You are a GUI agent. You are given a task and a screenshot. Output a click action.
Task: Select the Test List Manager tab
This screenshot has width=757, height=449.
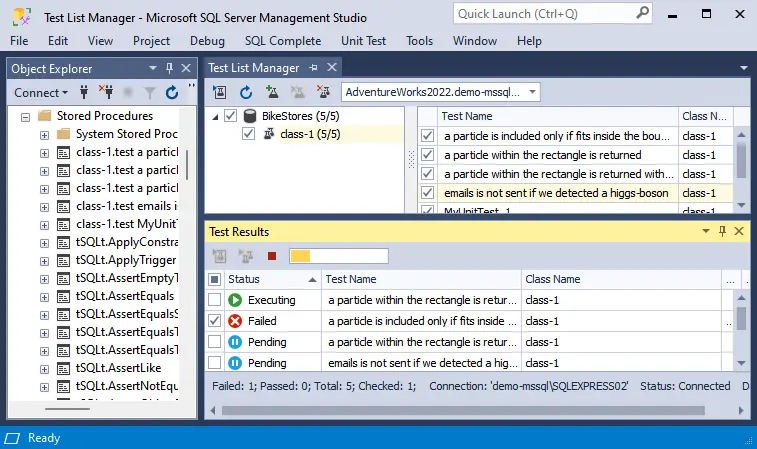point(254,68)
